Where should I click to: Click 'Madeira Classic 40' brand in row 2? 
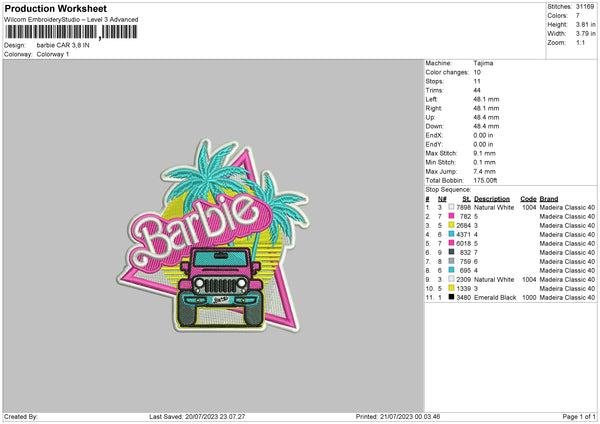point(567,217)
